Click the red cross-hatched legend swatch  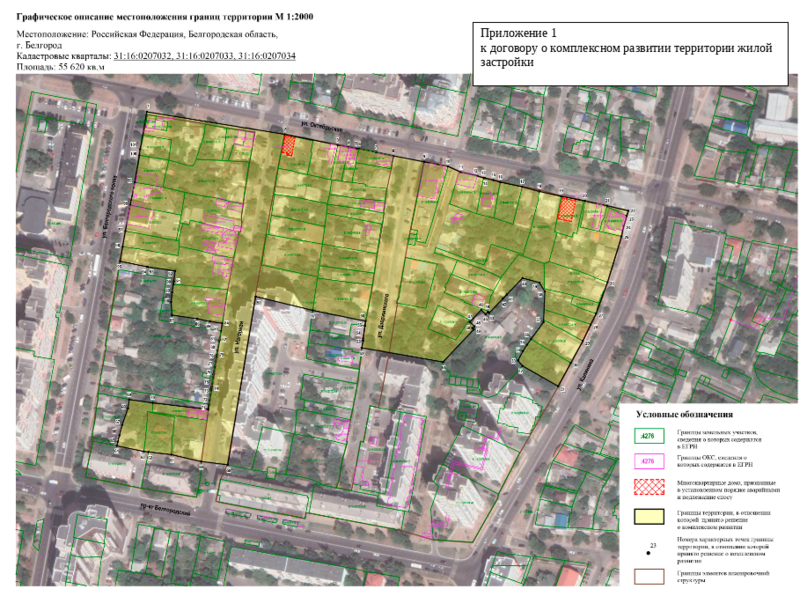[649, 487]
